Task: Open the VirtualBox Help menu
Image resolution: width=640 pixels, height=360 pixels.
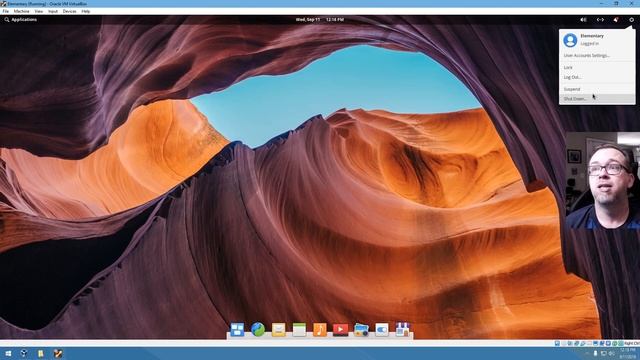Action: point(86,11)
